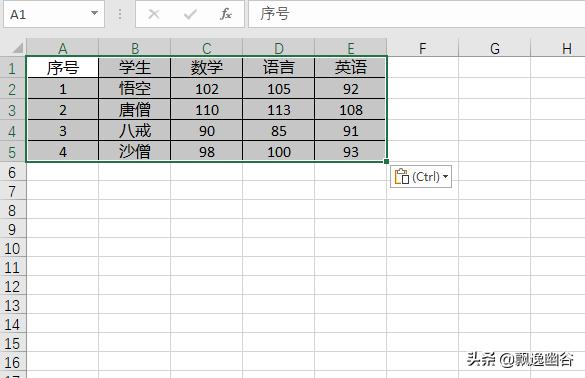Click the formula bar Enter checkmark icon

pyautogui.click(x=190, y=14)
